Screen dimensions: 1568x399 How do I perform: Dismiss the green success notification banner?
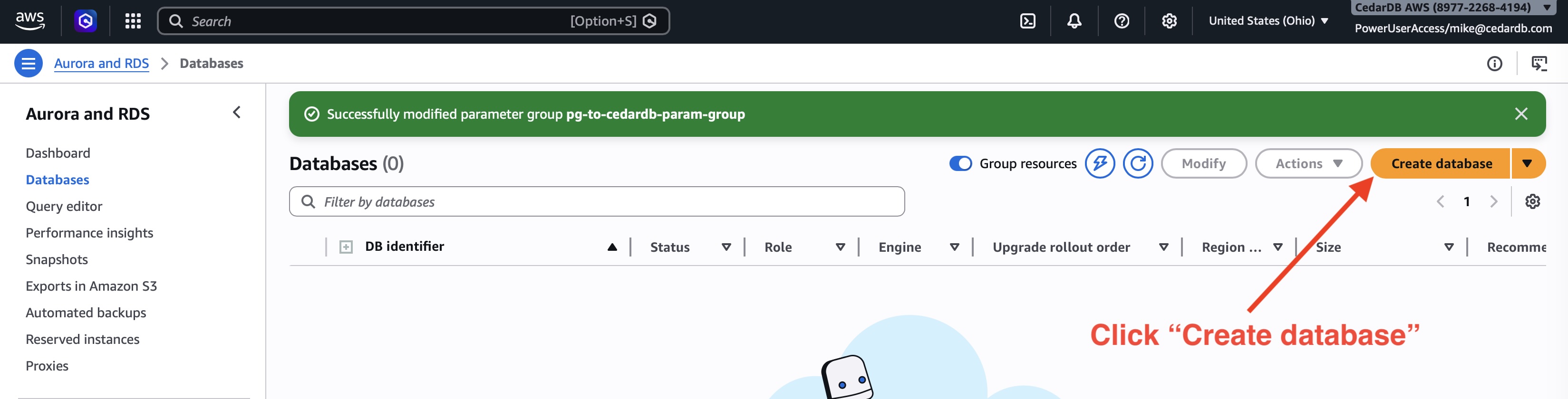coord(1520,114)
